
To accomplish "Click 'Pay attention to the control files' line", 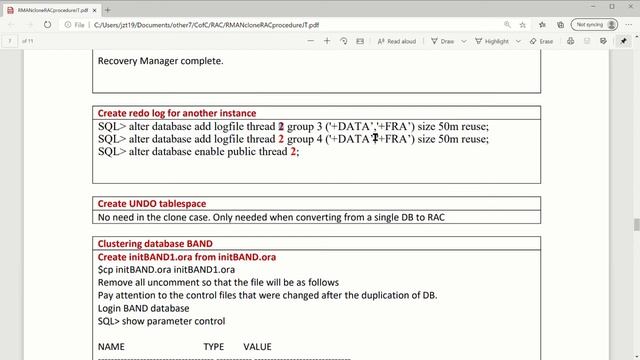I will coord(267,295).
